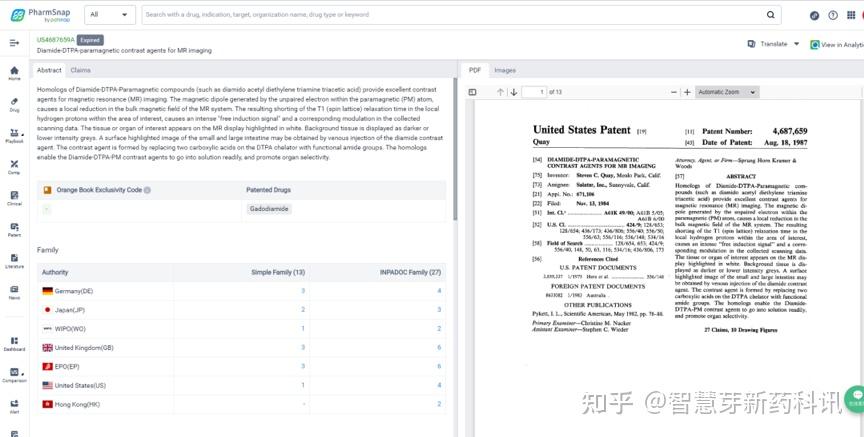This screenshot has width=864, height=437.
Task: Open Alert in the sidebar
Action: [14, 407]
